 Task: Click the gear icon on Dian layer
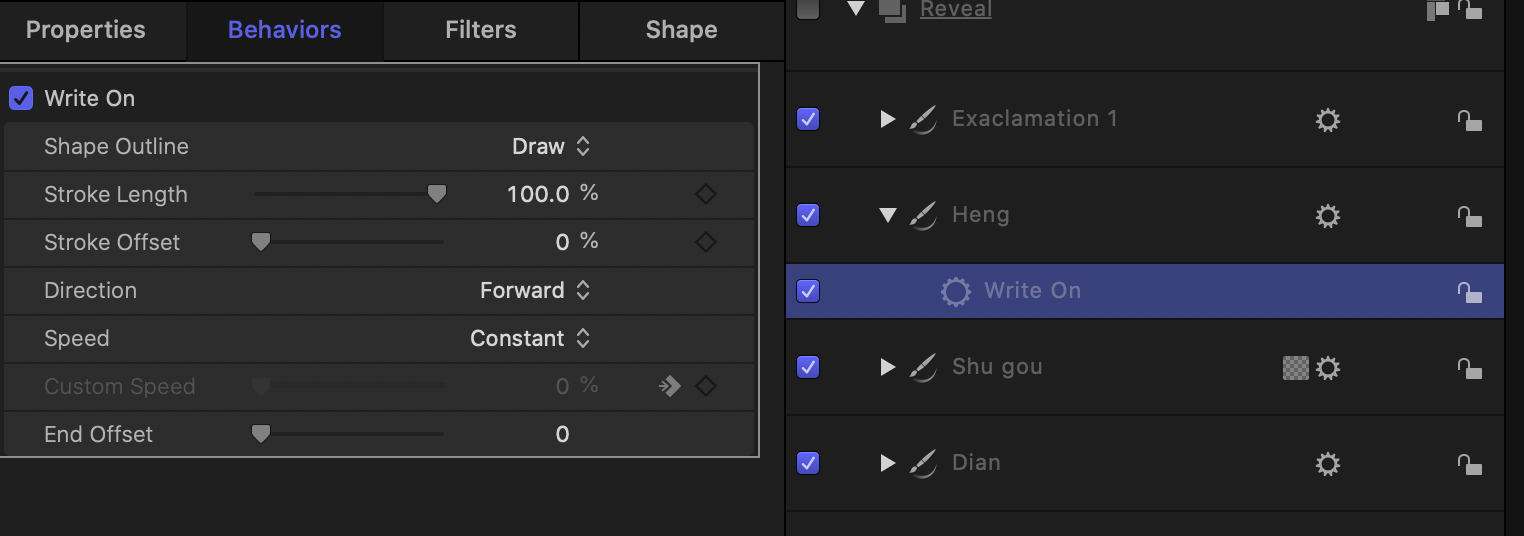[x=1327, y=464]
